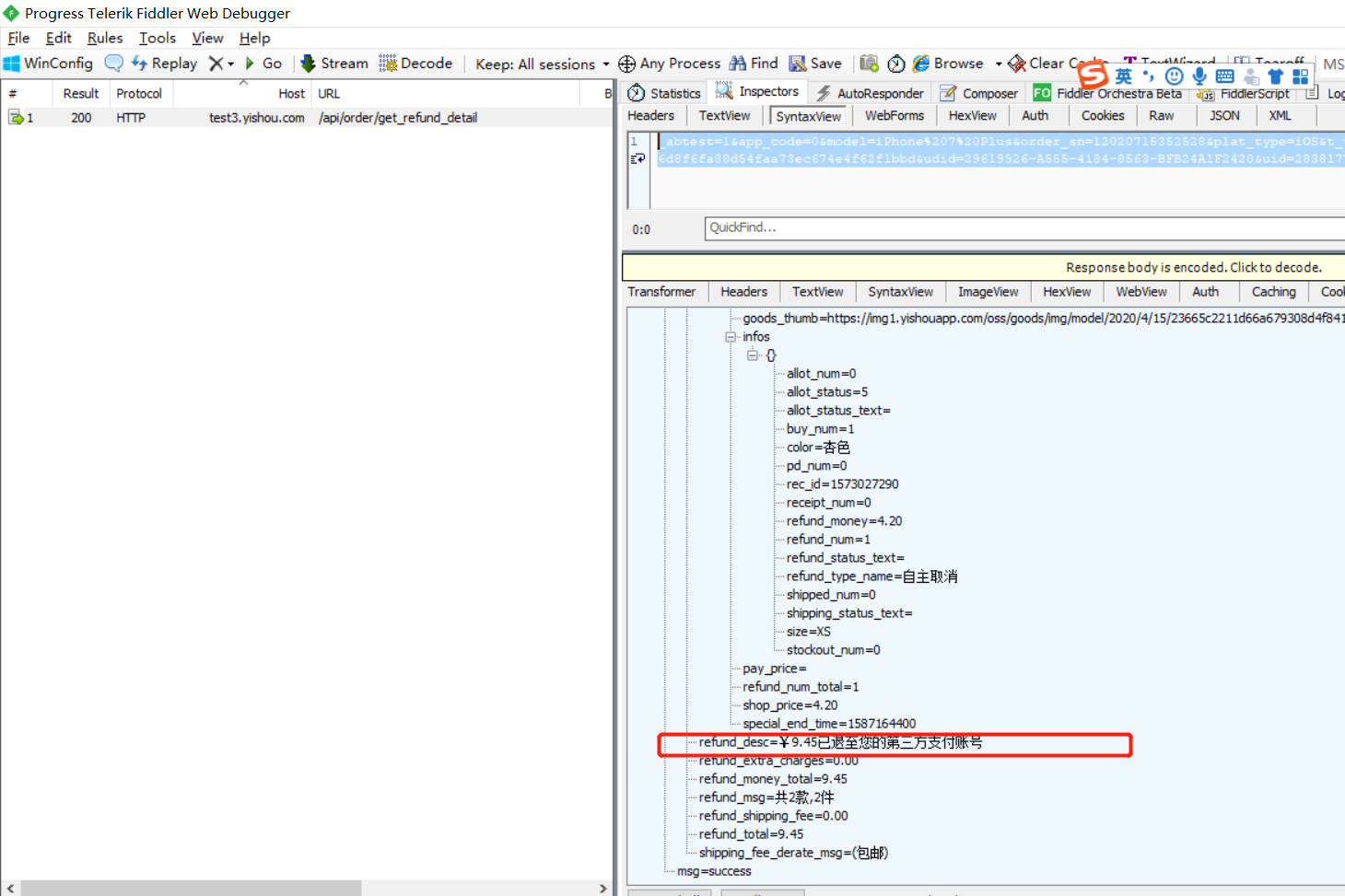
Task: Sort sessions by Protocol column header
Action: (x=139, y=93)
